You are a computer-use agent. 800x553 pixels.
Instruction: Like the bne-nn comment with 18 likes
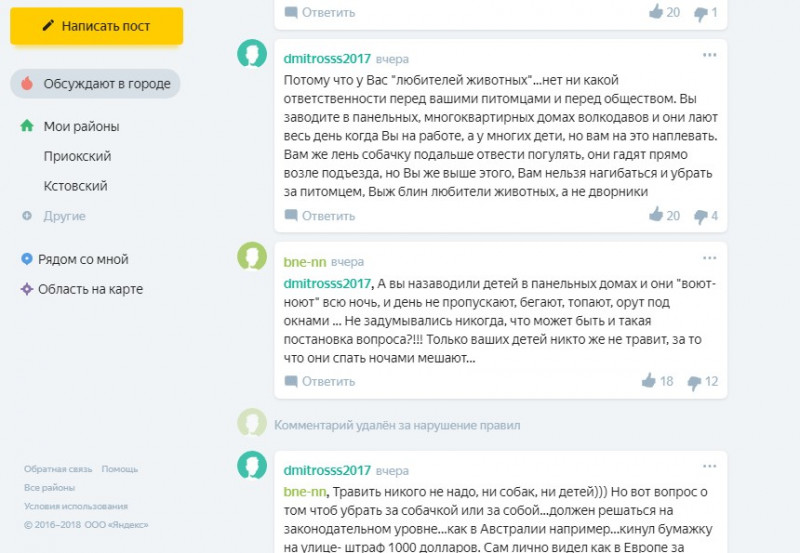649,381
